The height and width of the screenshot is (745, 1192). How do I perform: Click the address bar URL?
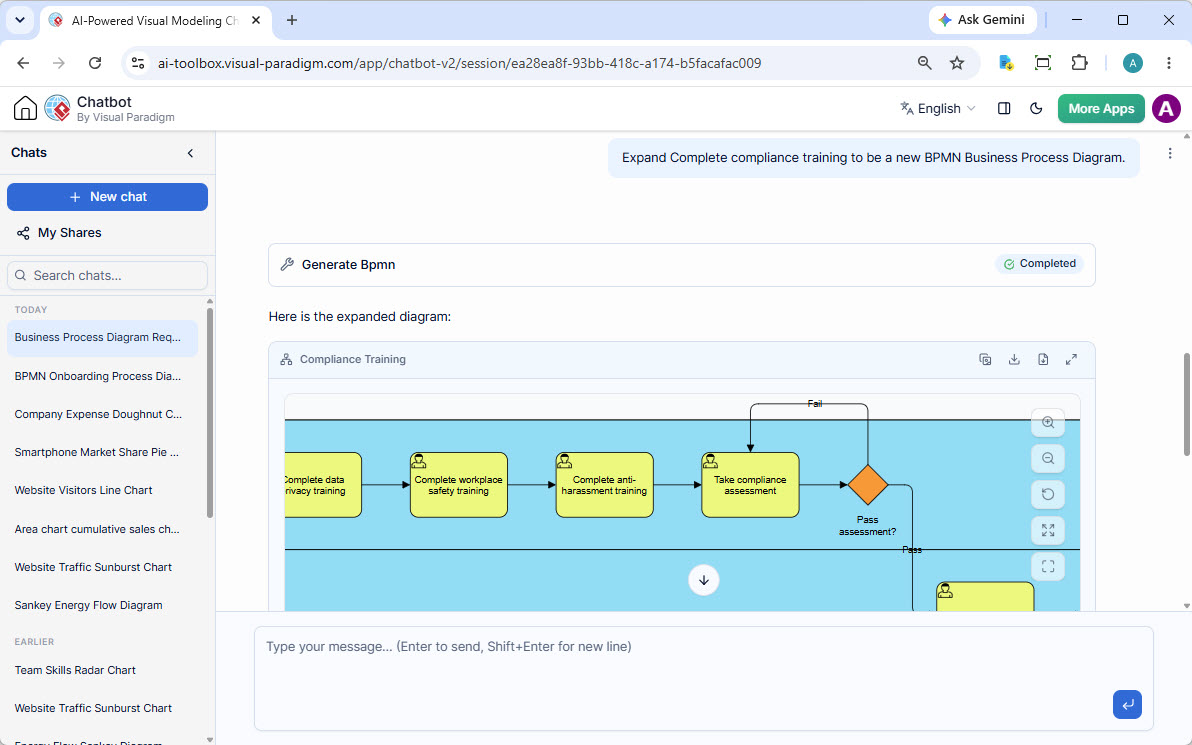coord(459,63)
